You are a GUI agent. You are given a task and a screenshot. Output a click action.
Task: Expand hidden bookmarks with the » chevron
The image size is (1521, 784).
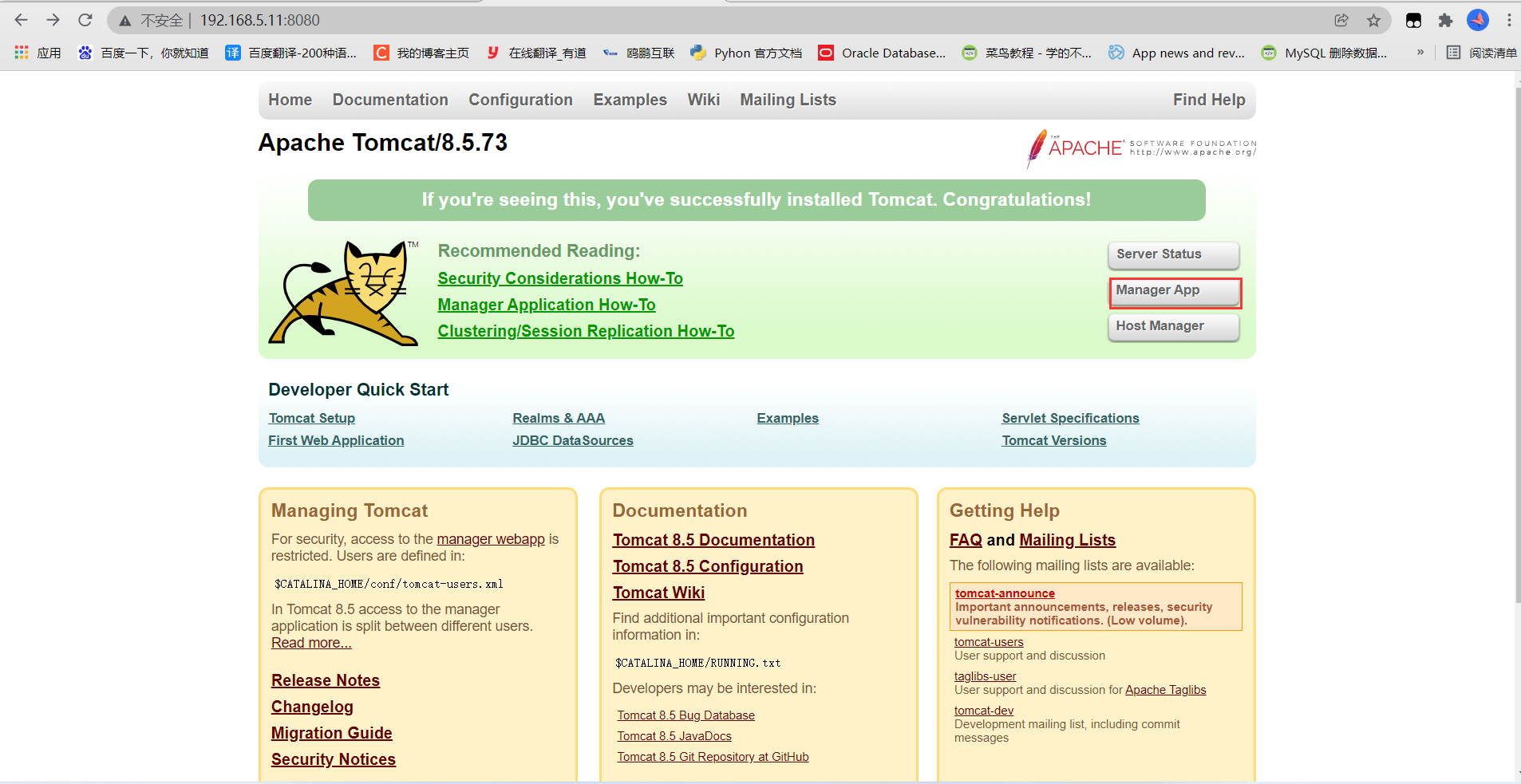(1420, 53)
